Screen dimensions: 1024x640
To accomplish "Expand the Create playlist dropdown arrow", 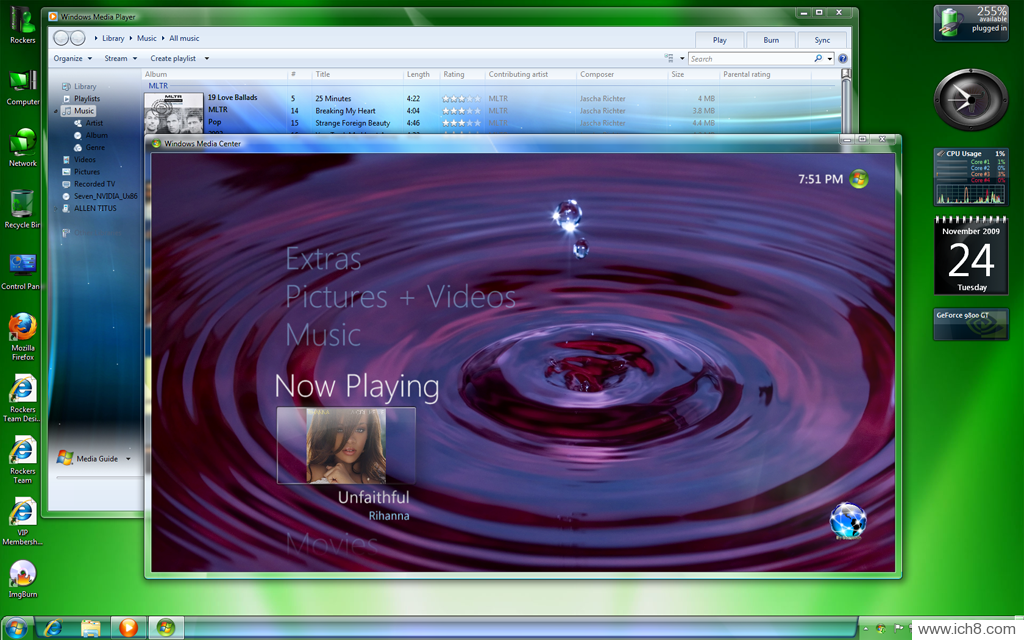I will point(207,59).
